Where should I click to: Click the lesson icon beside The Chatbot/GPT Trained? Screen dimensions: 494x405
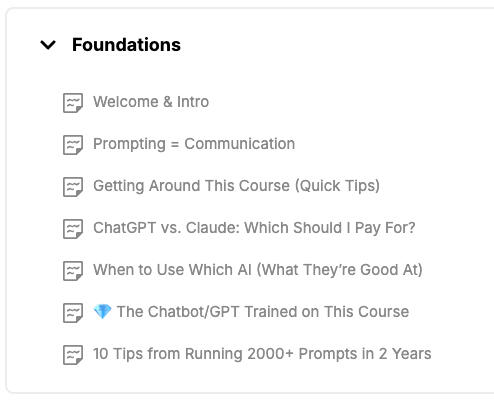(x=73, y=313)
